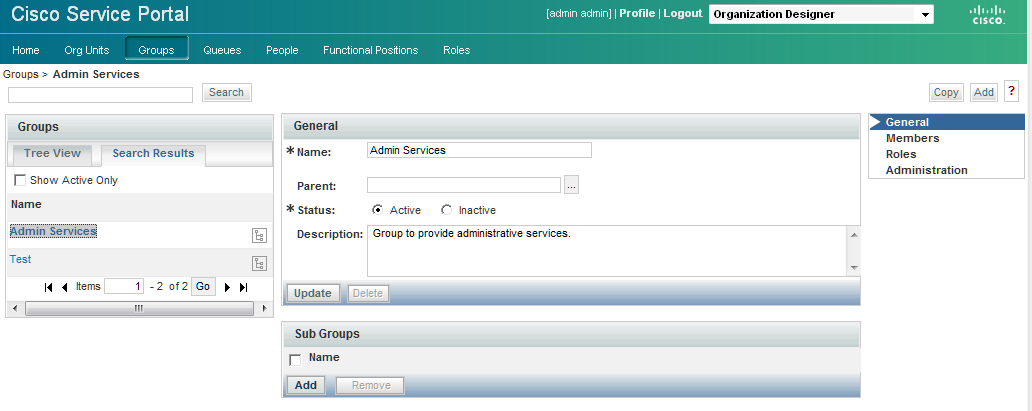Toggle Show Active Only checkbox
The width and height of the screenshot is (1032, 411).
pyautogui.click(x=20, y=180)
